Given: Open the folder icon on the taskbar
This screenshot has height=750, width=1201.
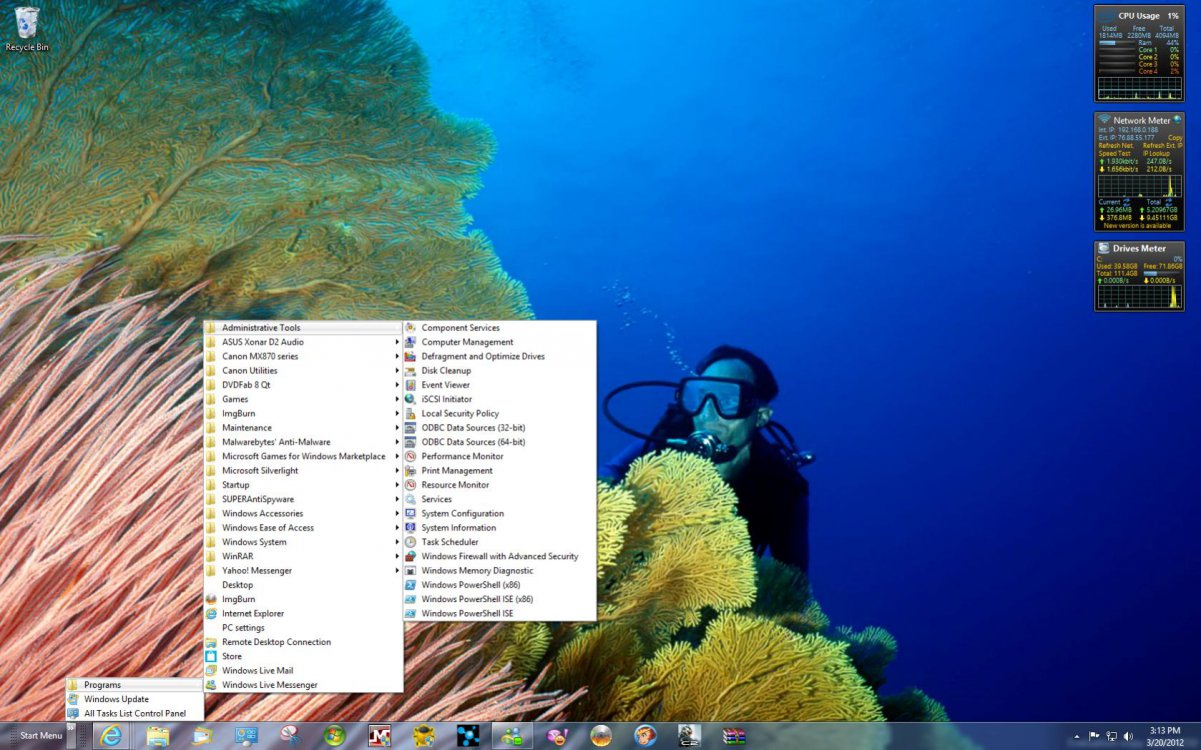Looking at the screenshot, I should (x=157, y=736).
